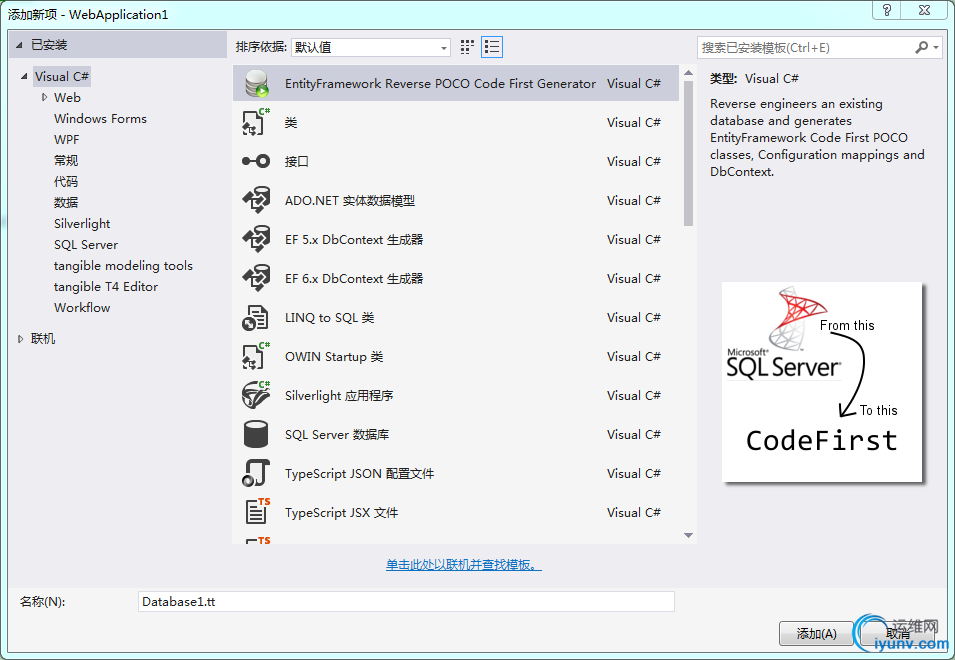
Task: Select 'LINQ to SQL 类' template row
Action: tap(456, 317)
